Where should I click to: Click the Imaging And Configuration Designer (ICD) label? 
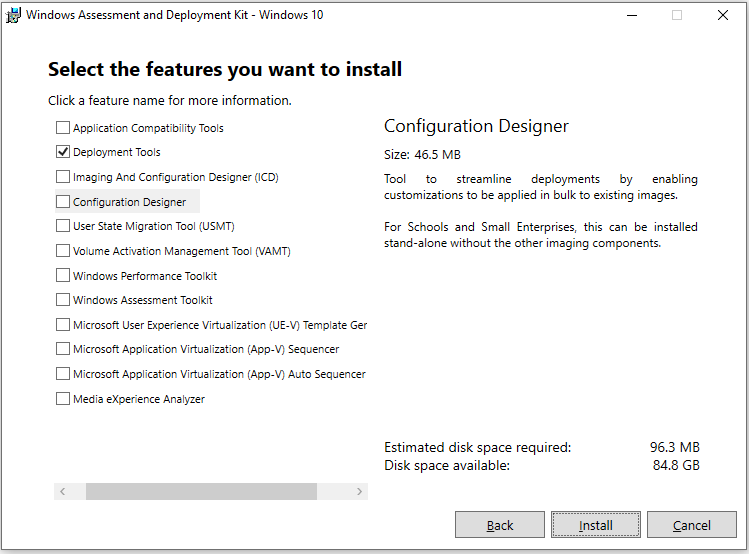(175, 177)
